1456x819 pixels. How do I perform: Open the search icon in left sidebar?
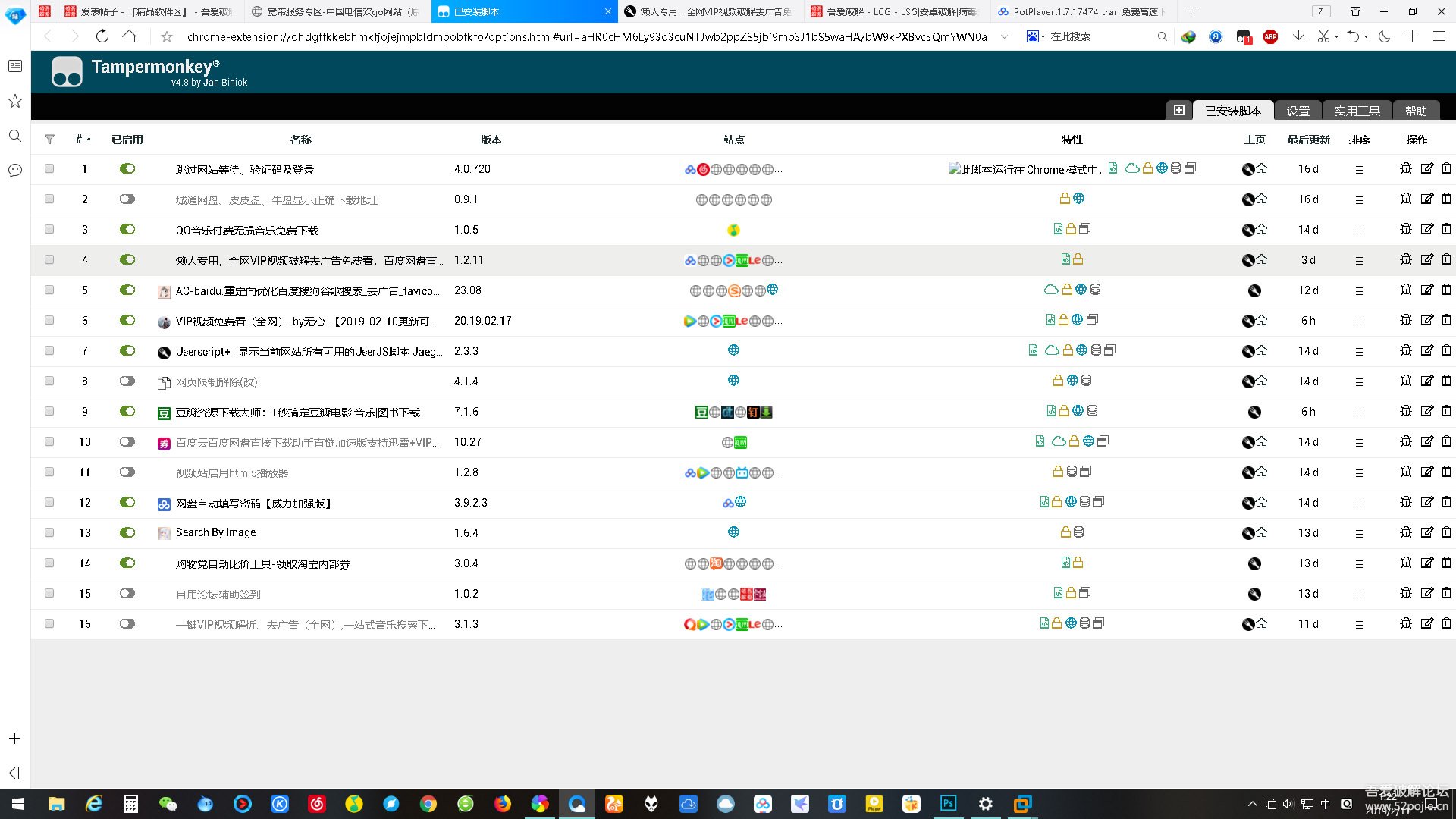(x=14, y=136)
